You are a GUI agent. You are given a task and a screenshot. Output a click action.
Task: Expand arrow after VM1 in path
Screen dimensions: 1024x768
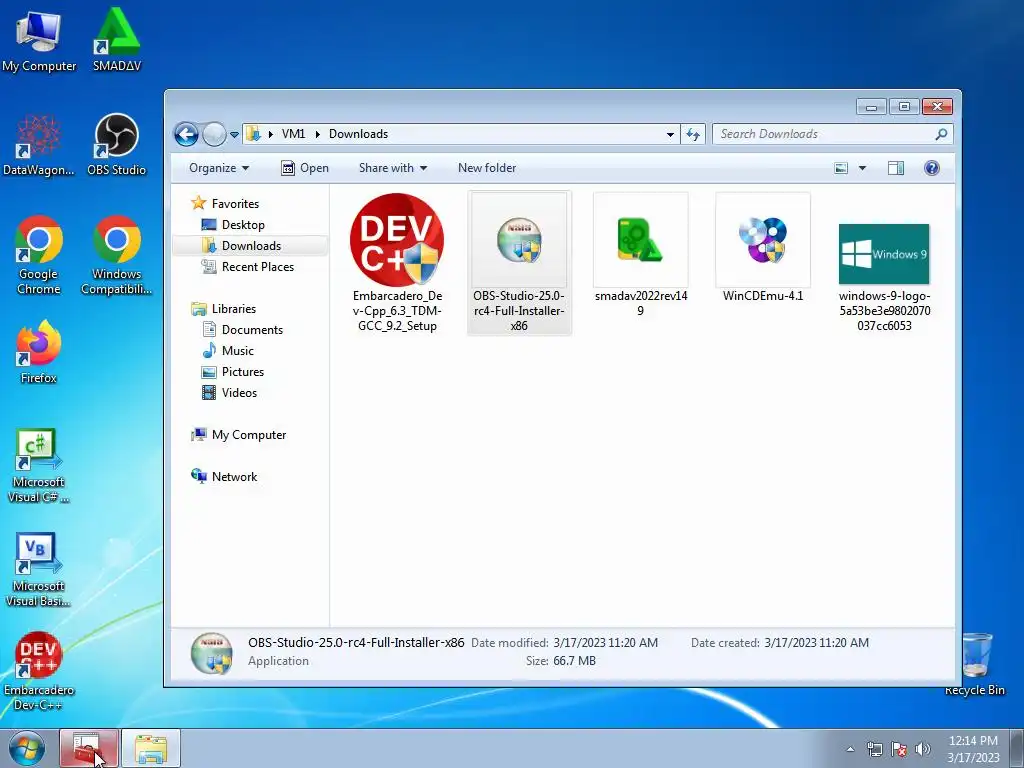coord(317,134)
